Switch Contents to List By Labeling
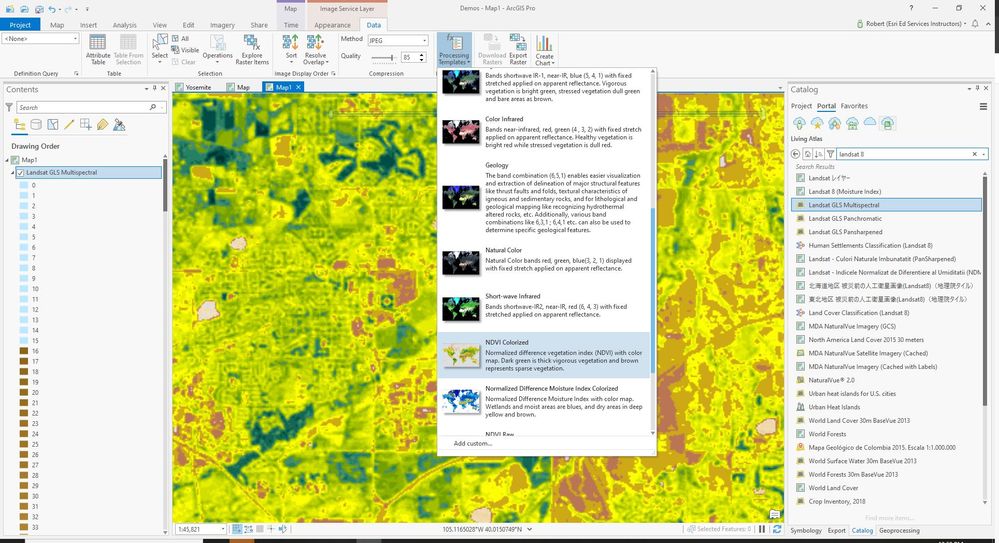Screen dimensions: 999x543 click(x=103, y=125)
